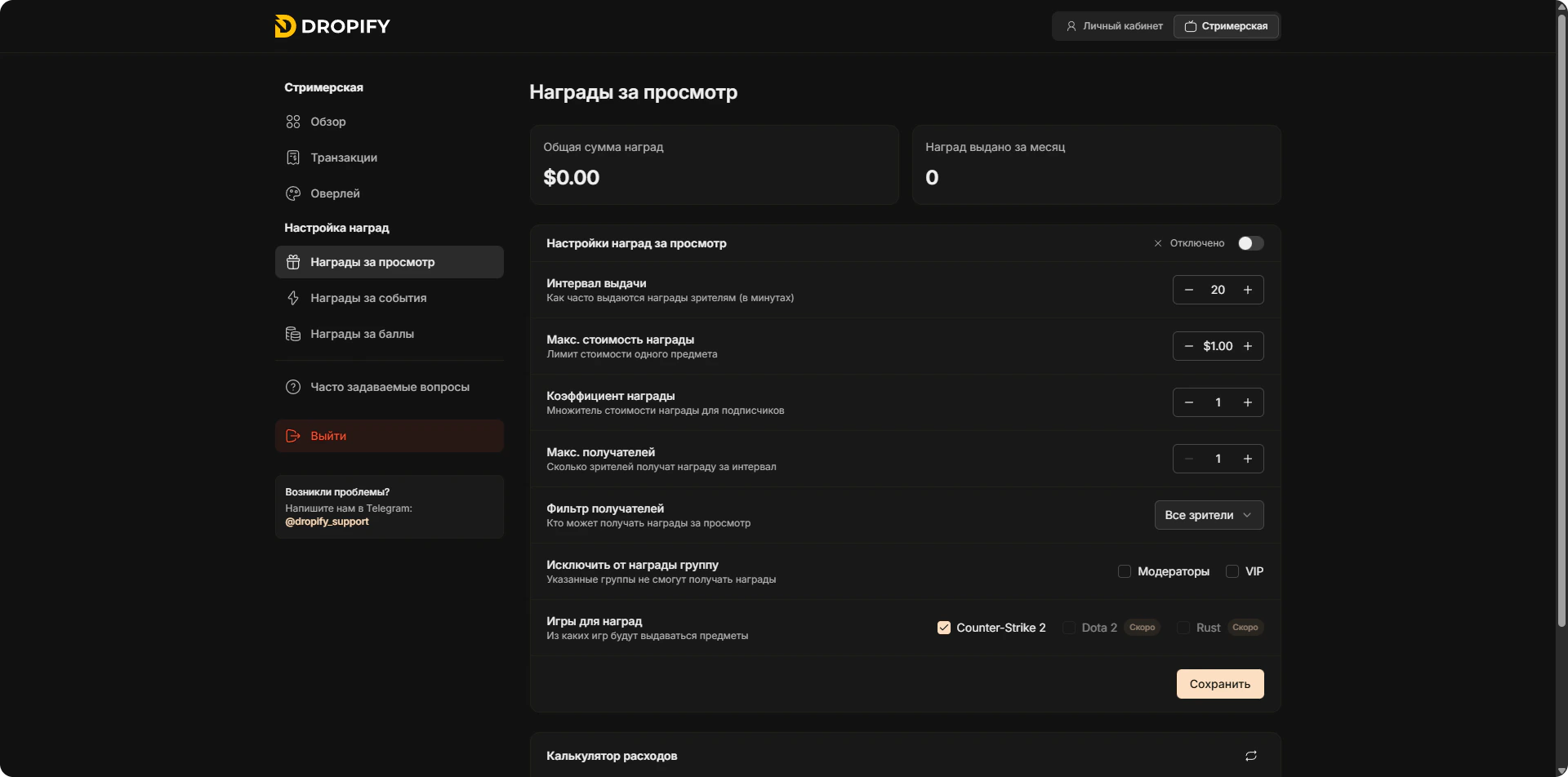
Task: Click the Скоро badge next to Rust
Action: pos(1245,628)
